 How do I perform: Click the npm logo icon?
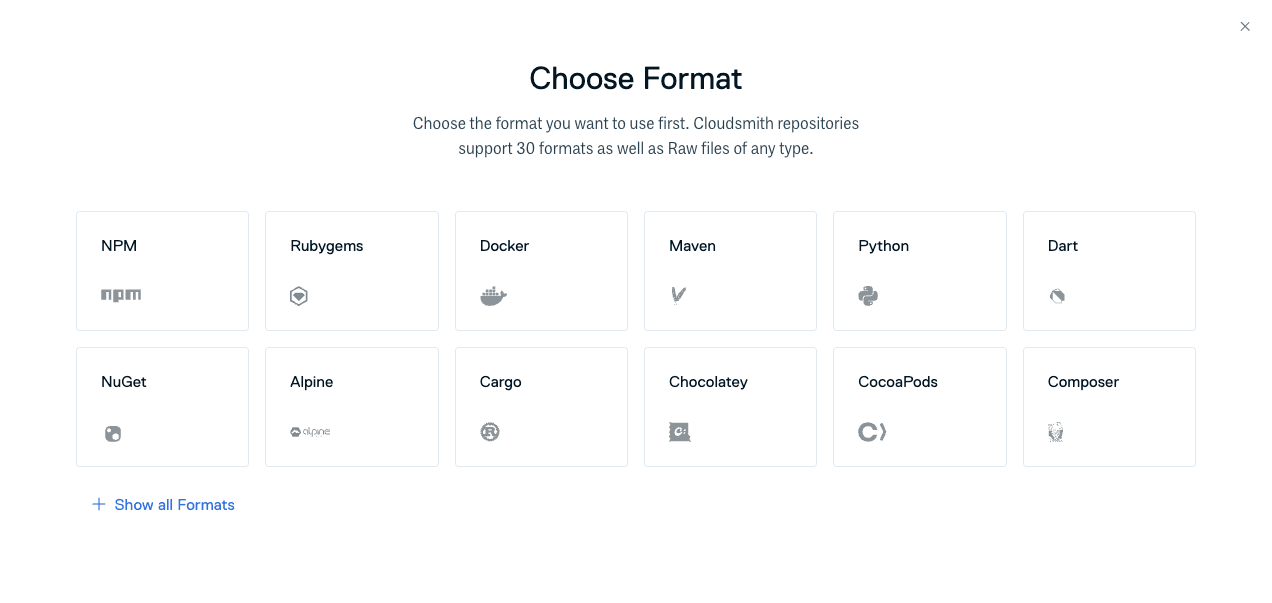pos(121,295)
